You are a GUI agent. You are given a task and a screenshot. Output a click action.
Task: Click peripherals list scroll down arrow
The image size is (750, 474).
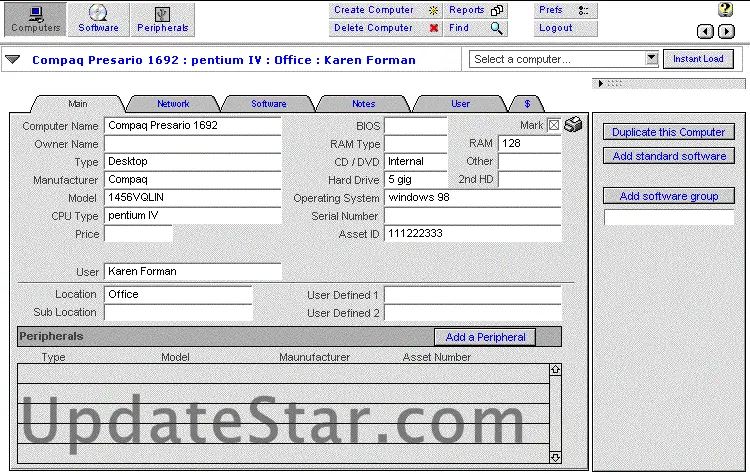[x=555, y=457]
